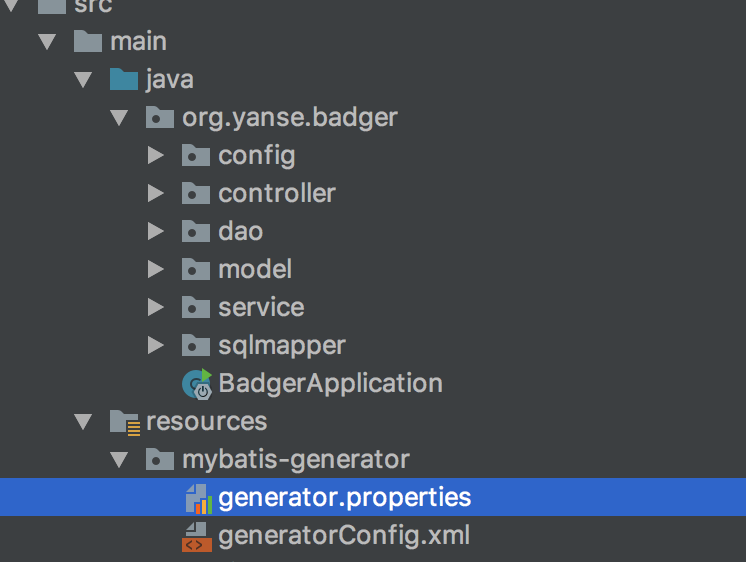Select the generatorConfig.xml file label

(x=344, y=535)
